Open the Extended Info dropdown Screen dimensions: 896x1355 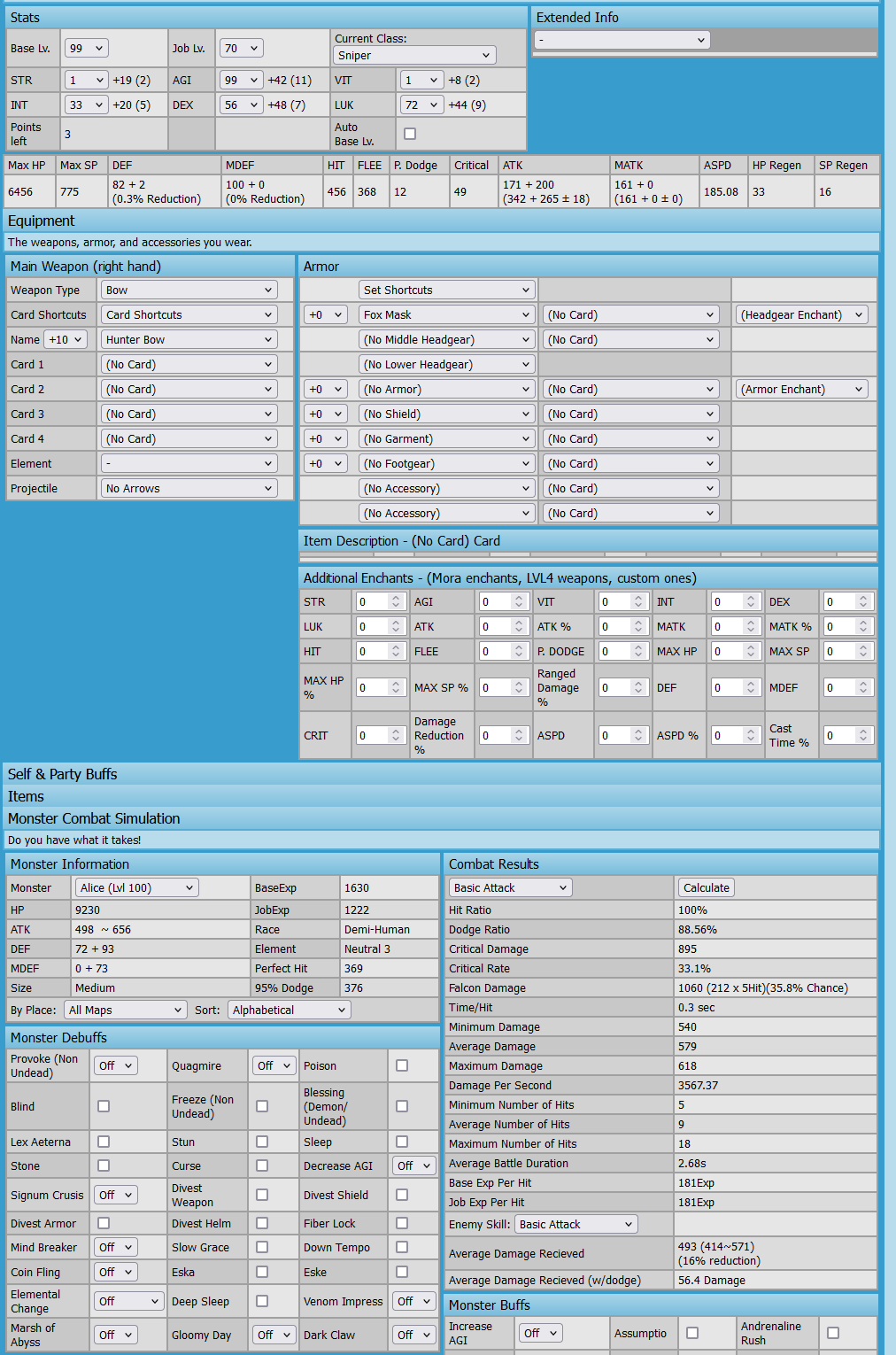(622, 40)
